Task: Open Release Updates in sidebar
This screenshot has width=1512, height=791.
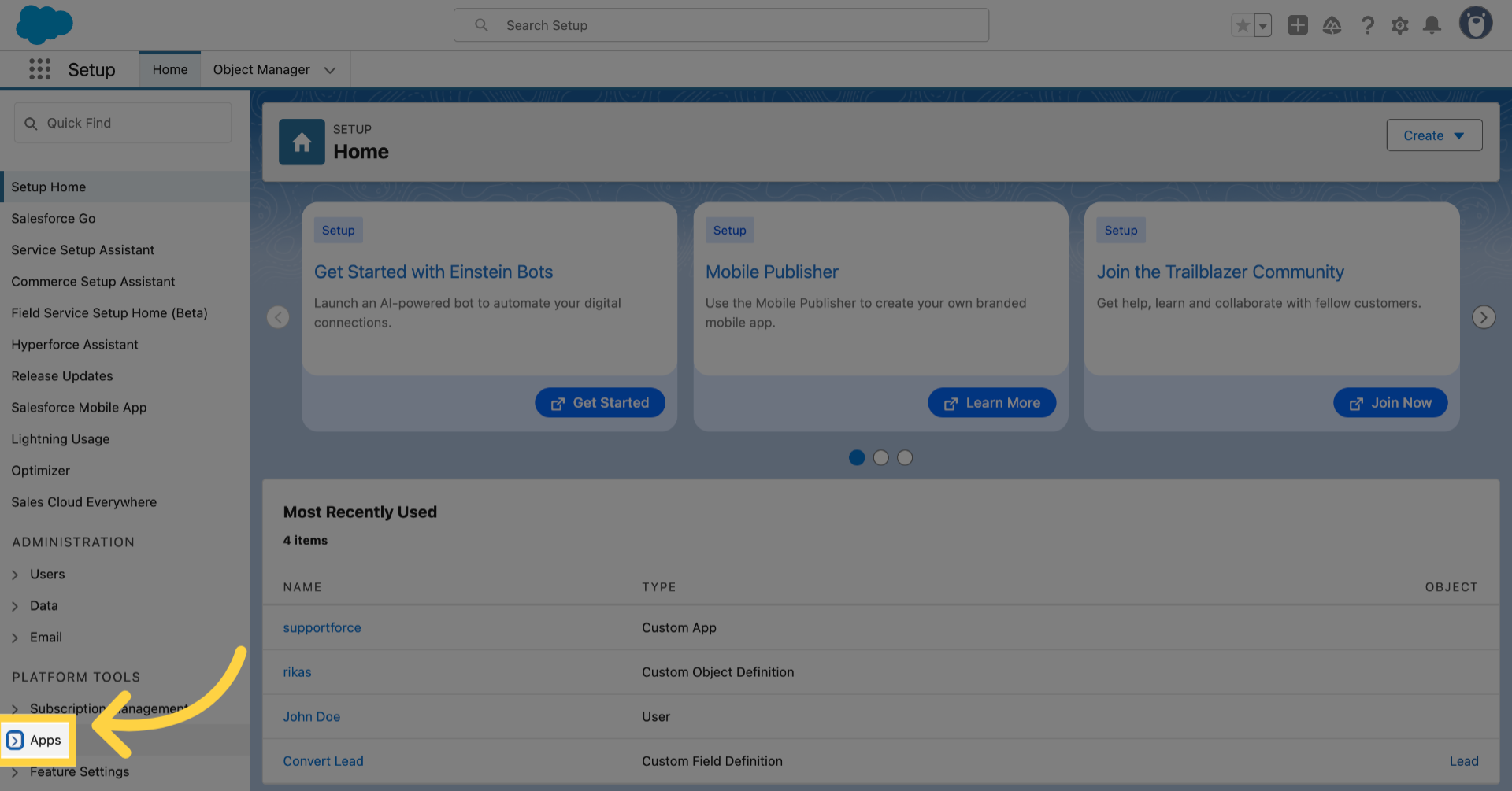Action: 62,375
